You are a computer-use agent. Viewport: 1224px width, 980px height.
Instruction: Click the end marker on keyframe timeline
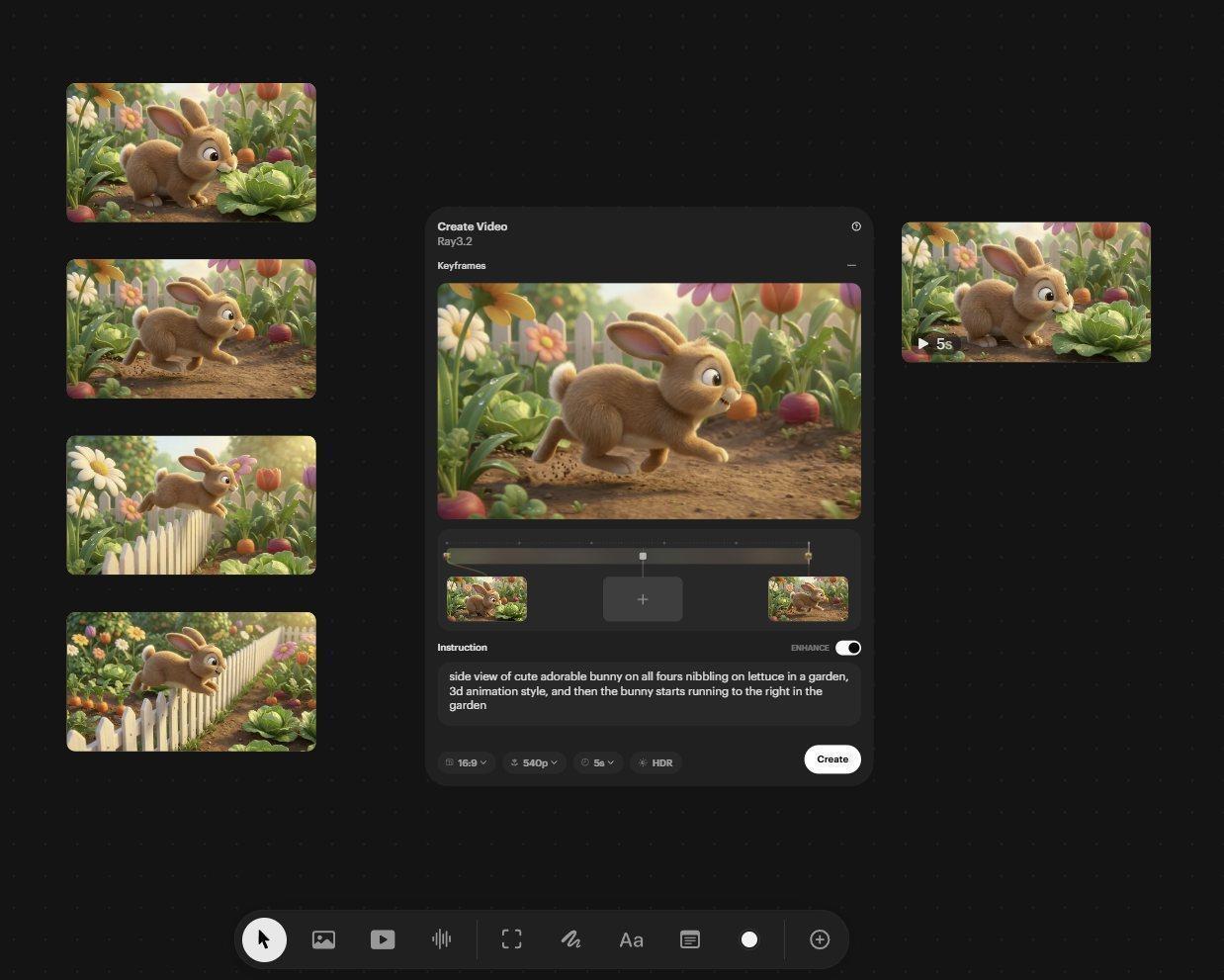point(808,555)
